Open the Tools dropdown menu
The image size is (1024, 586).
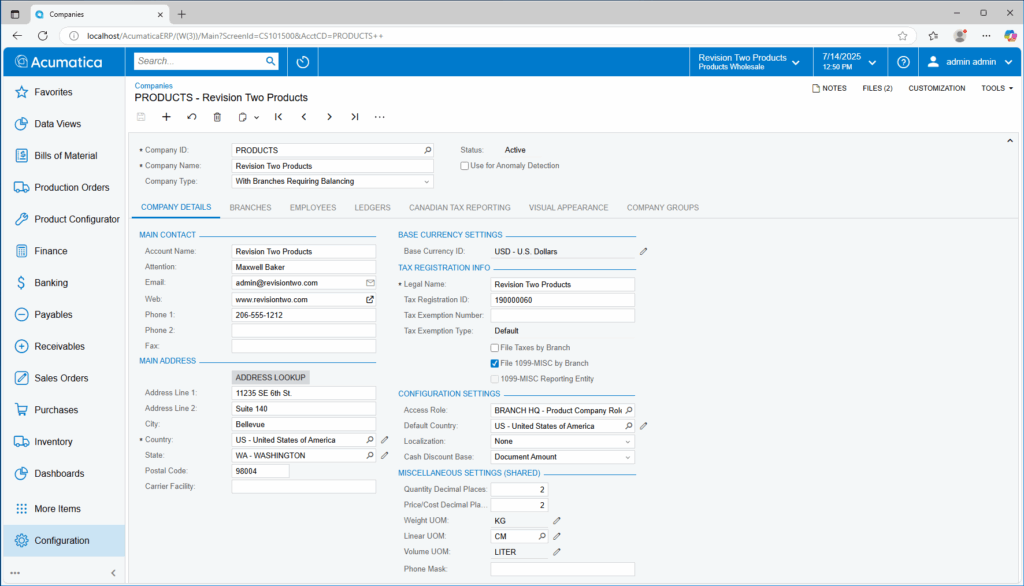click(x=997, y=88)
